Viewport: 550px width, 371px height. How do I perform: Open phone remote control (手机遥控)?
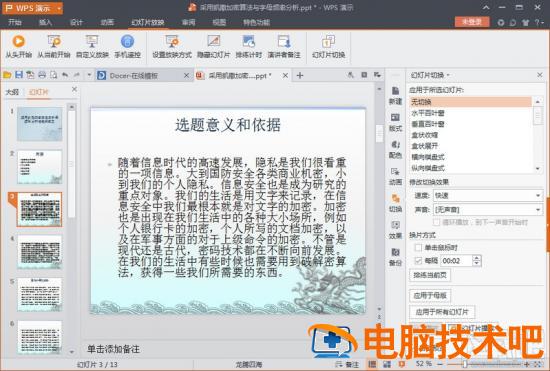(x=127, y=46)
